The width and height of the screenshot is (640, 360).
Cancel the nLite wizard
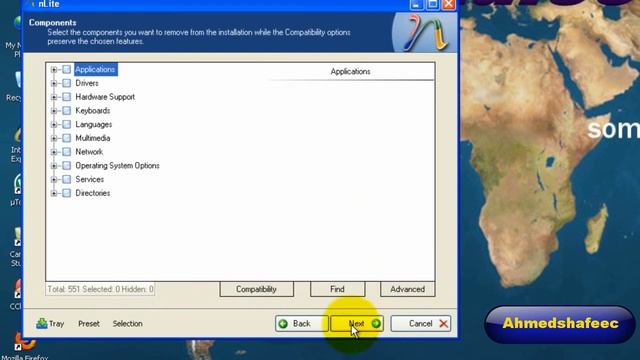pyautogui.click(x=421, y=324)
